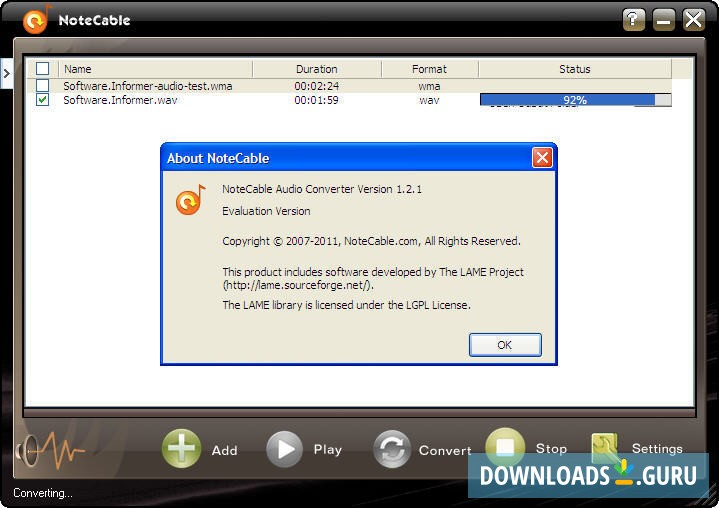Toggle the select-all checkbox in header

point(43,68)
